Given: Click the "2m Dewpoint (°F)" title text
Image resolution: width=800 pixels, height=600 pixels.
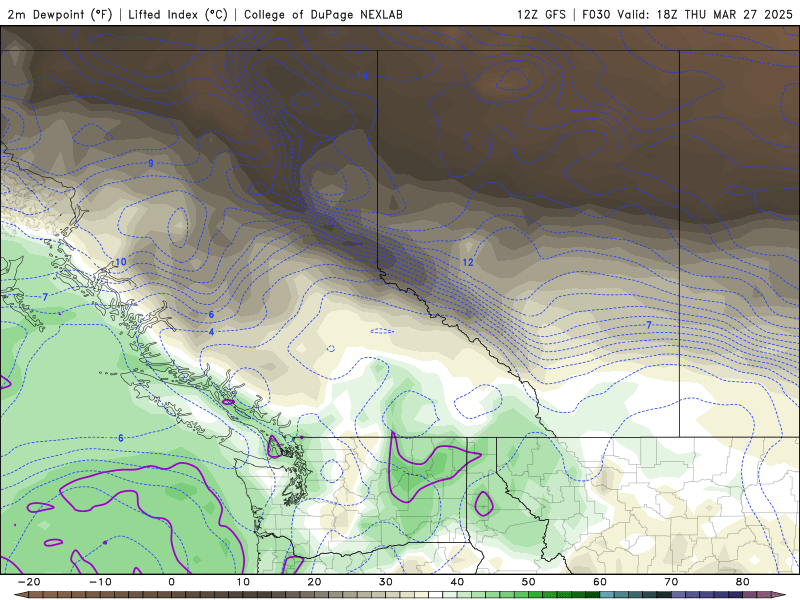Looking at the screenshot, I should pos(60,14).
